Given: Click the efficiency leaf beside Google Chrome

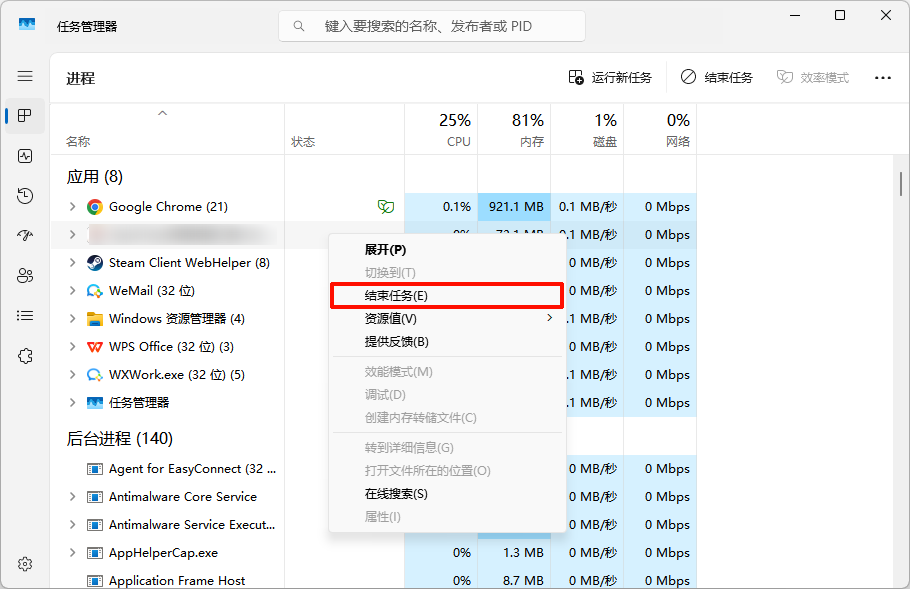Looking at the screenshot, I should click(385, 206).
